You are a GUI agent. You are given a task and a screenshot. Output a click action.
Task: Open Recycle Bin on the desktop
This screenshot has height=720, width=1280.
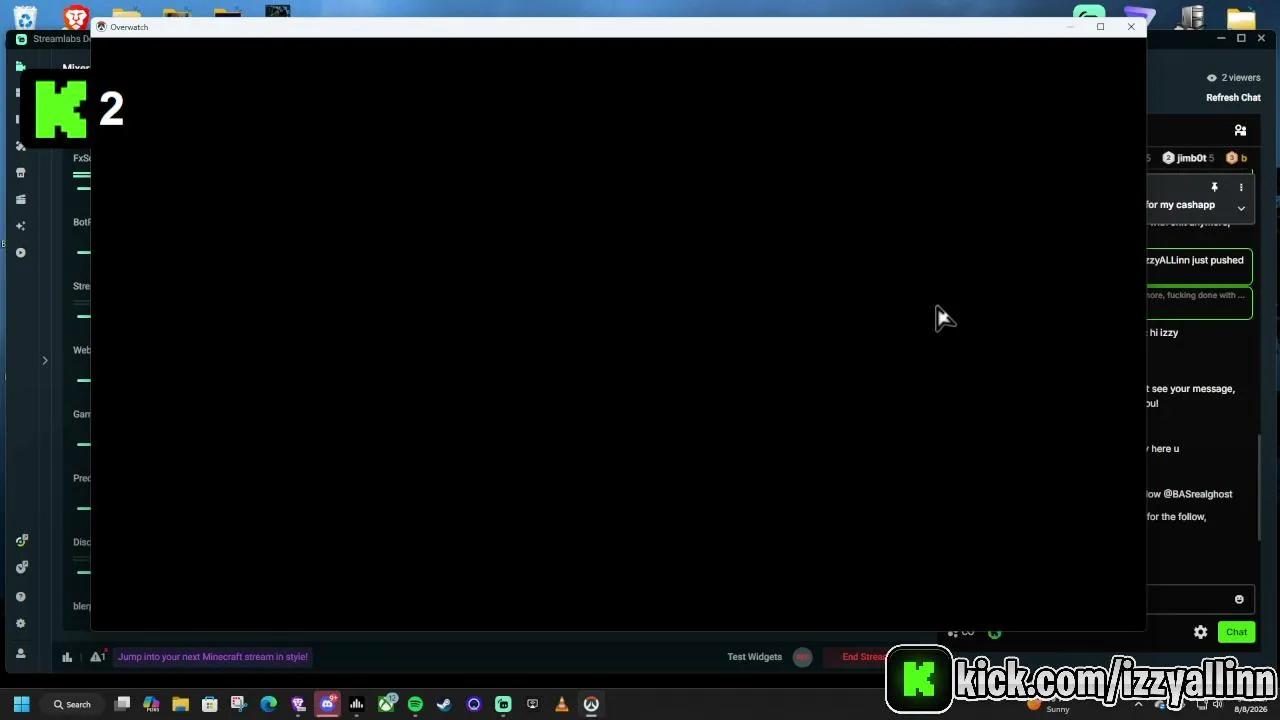24,17
